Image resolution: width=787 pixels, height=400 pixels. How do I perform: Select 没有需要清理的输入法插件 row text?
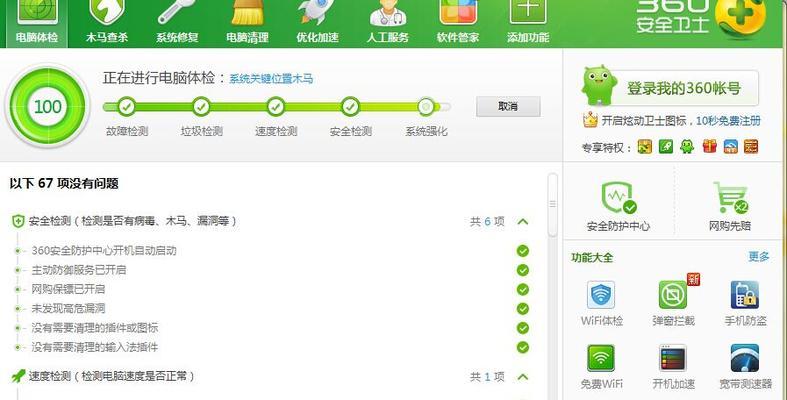95,347
